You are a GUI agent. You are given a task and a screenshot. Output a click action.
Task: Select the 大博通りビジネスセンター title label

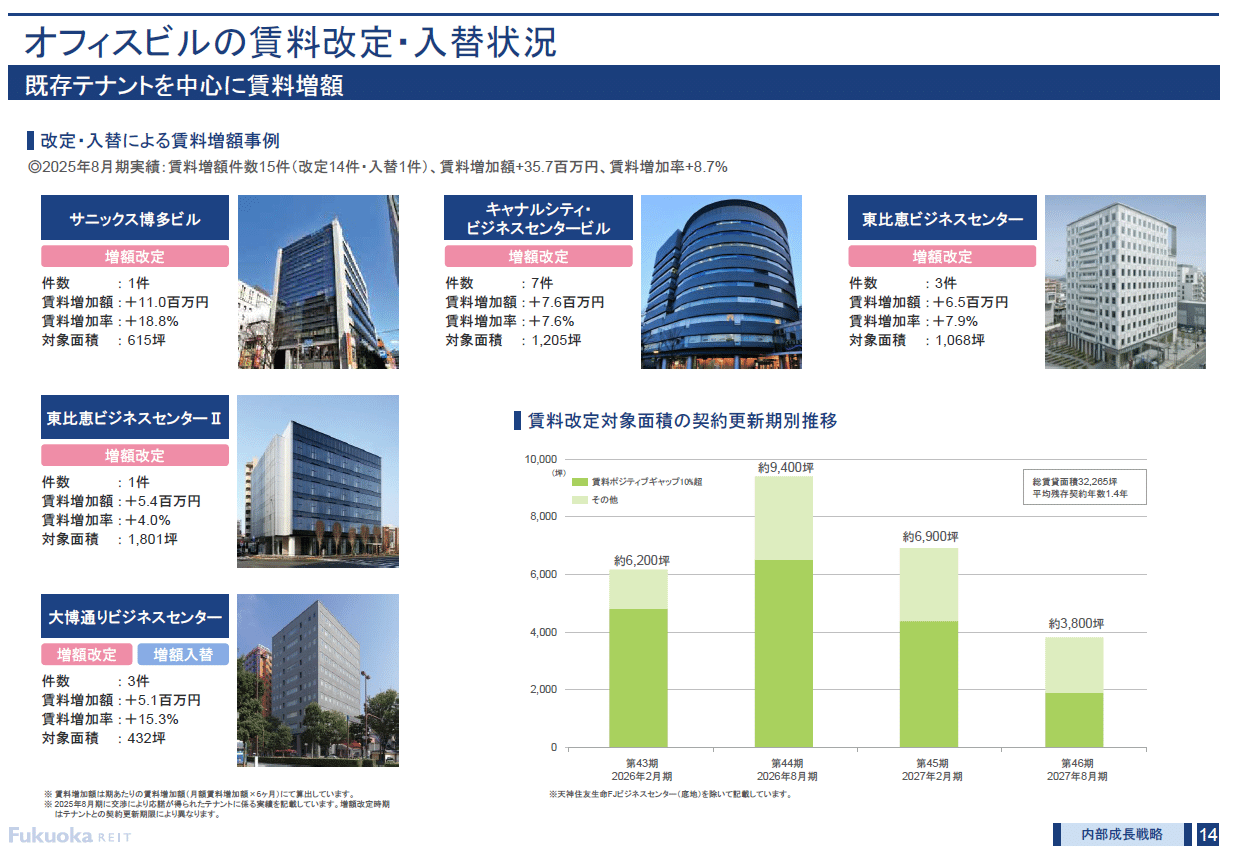(135, 617)
